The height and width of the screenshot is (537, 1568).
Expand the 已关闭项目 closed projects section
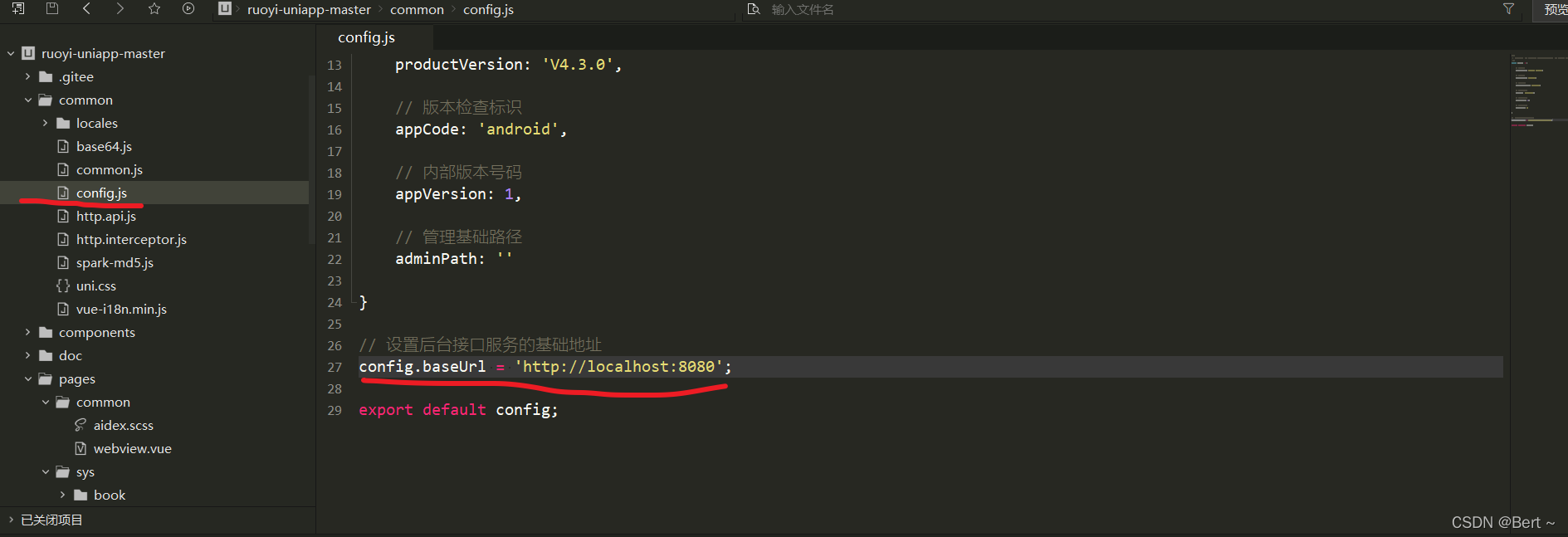tap(11, 520)
